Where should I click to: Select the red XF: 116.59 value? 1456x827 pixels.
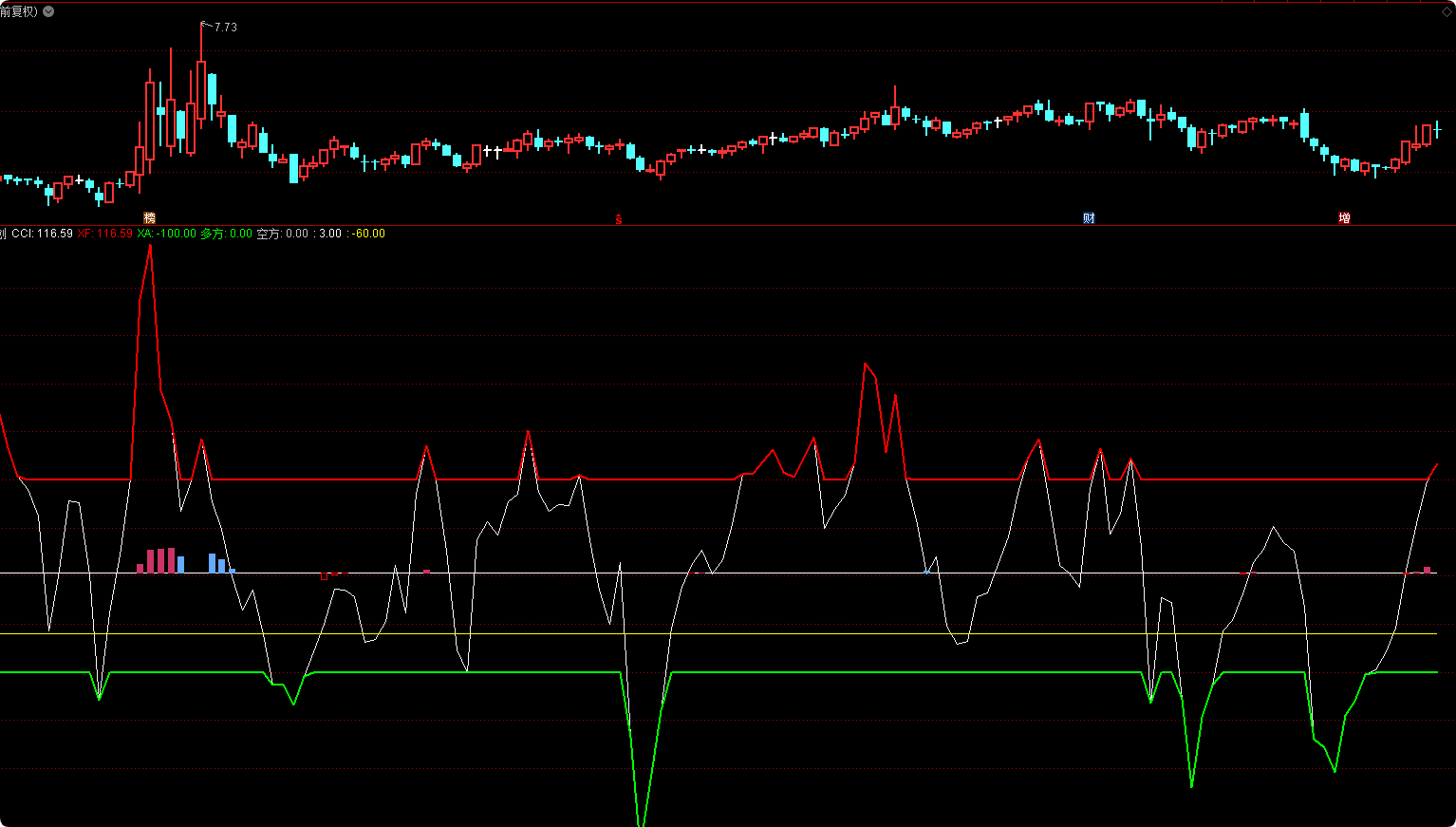(105, 234)
